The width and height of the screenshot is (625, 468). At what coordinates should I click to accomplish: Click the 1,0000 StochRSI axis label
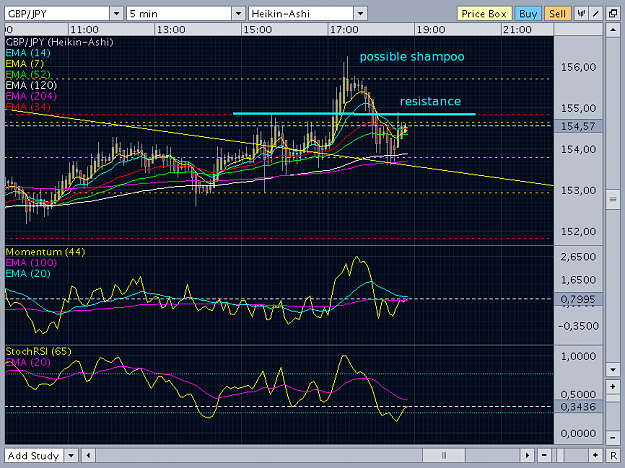coord(578,356)
